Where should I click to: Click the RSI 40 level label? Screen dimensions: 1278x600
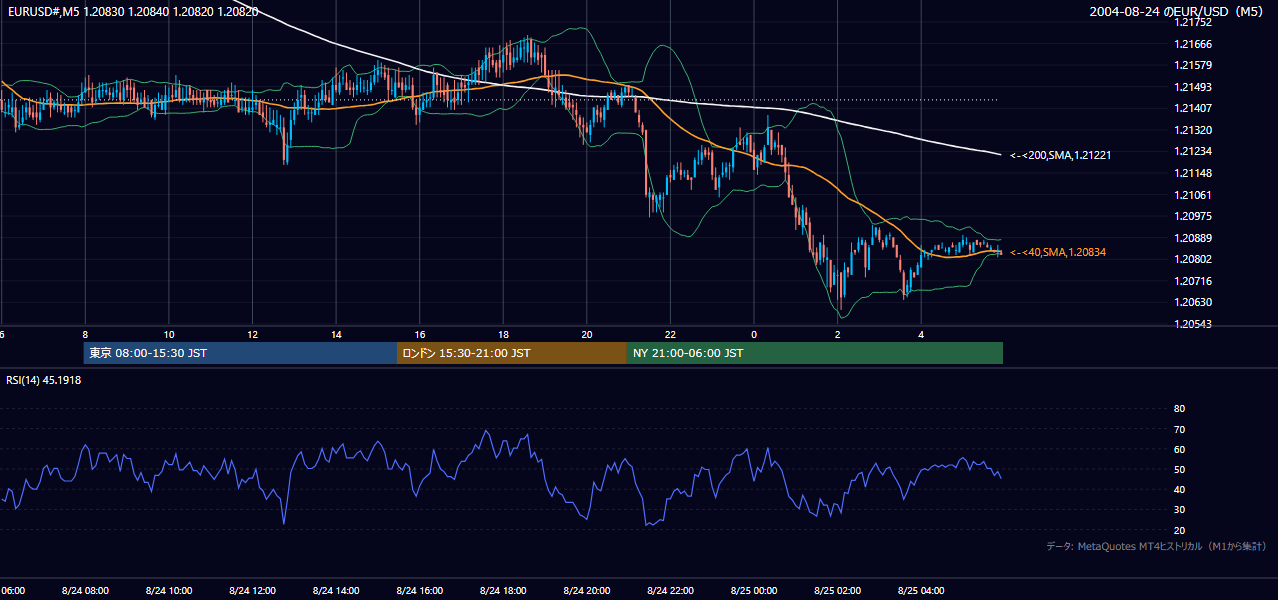click(1179, 489)
